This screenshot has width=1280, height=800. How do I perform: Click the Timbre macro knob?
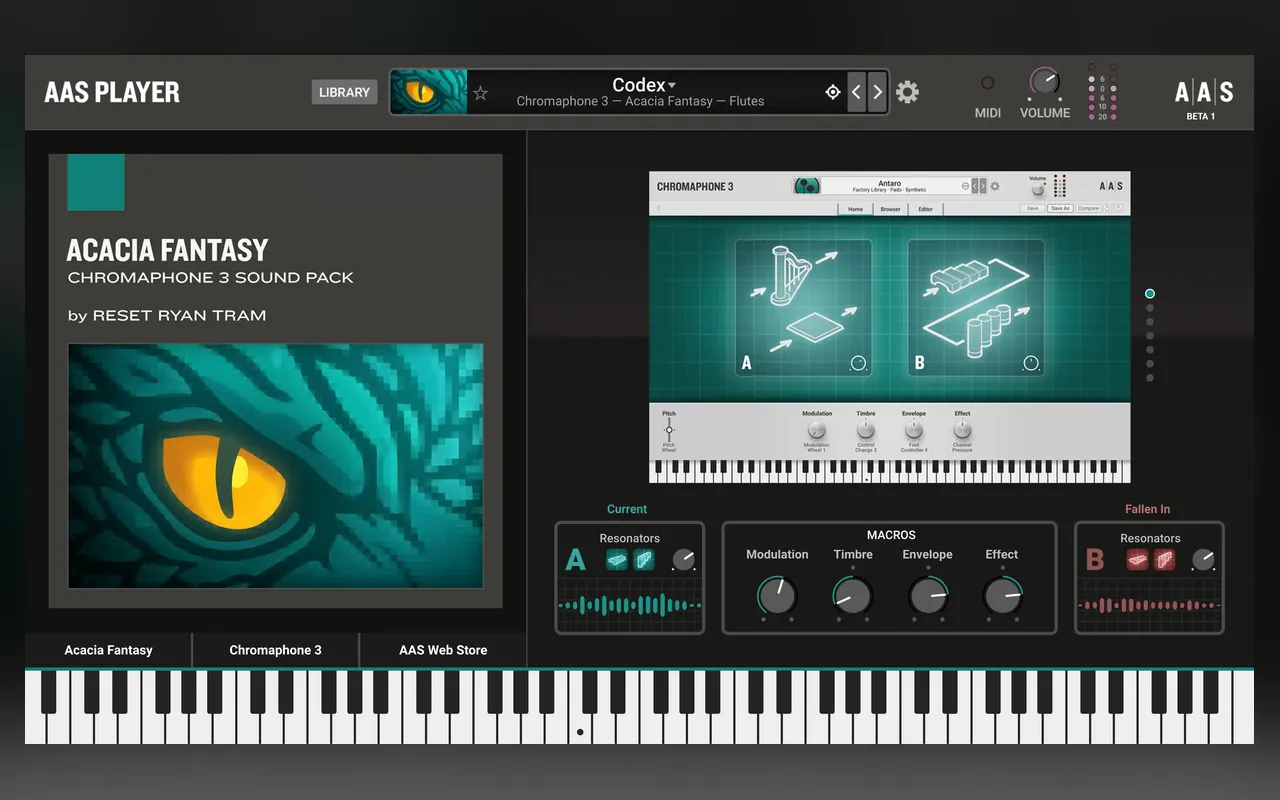click(x=852, y=596)
